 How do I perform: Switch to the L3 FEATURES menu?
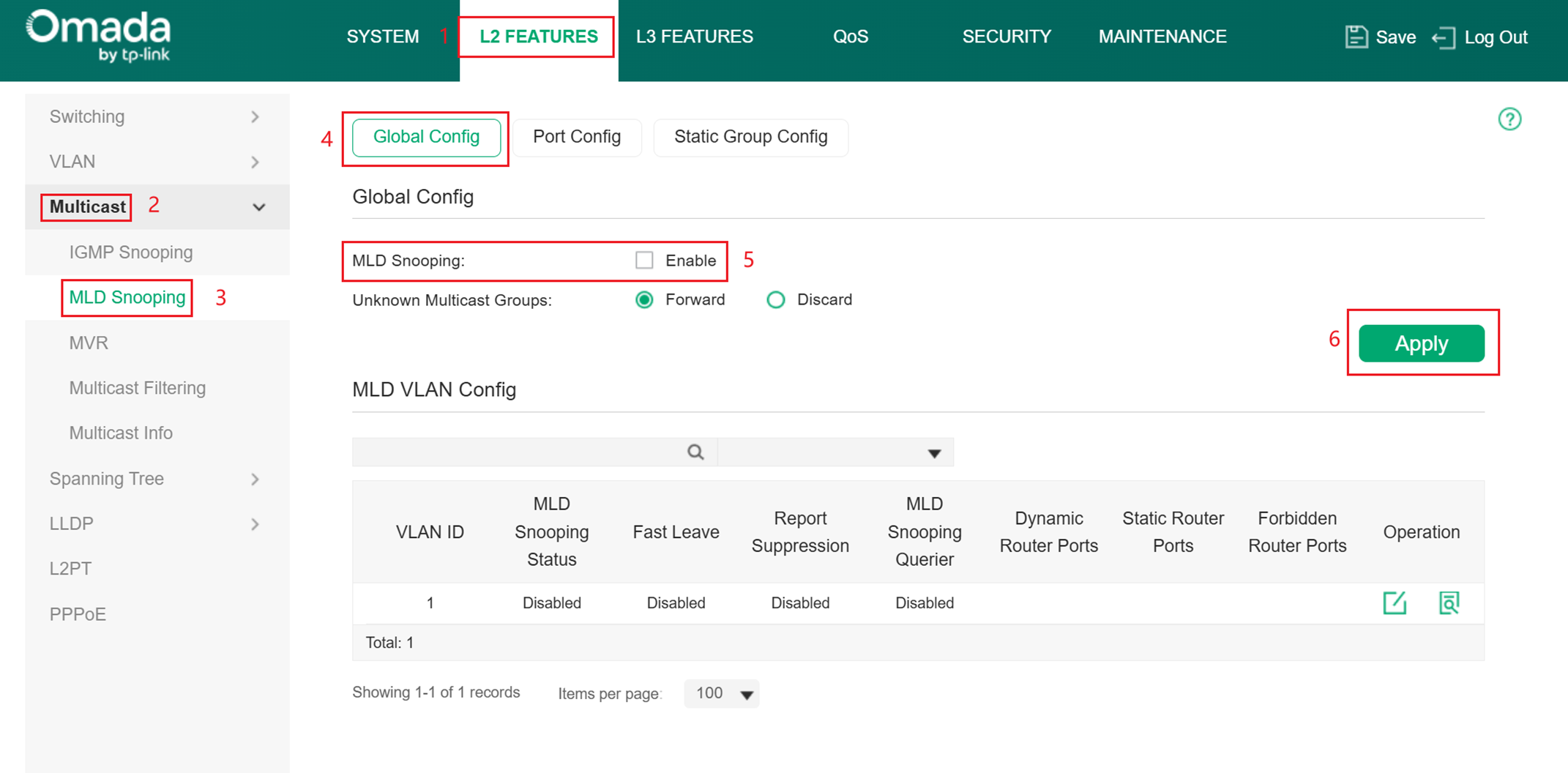tap(694, 36)
